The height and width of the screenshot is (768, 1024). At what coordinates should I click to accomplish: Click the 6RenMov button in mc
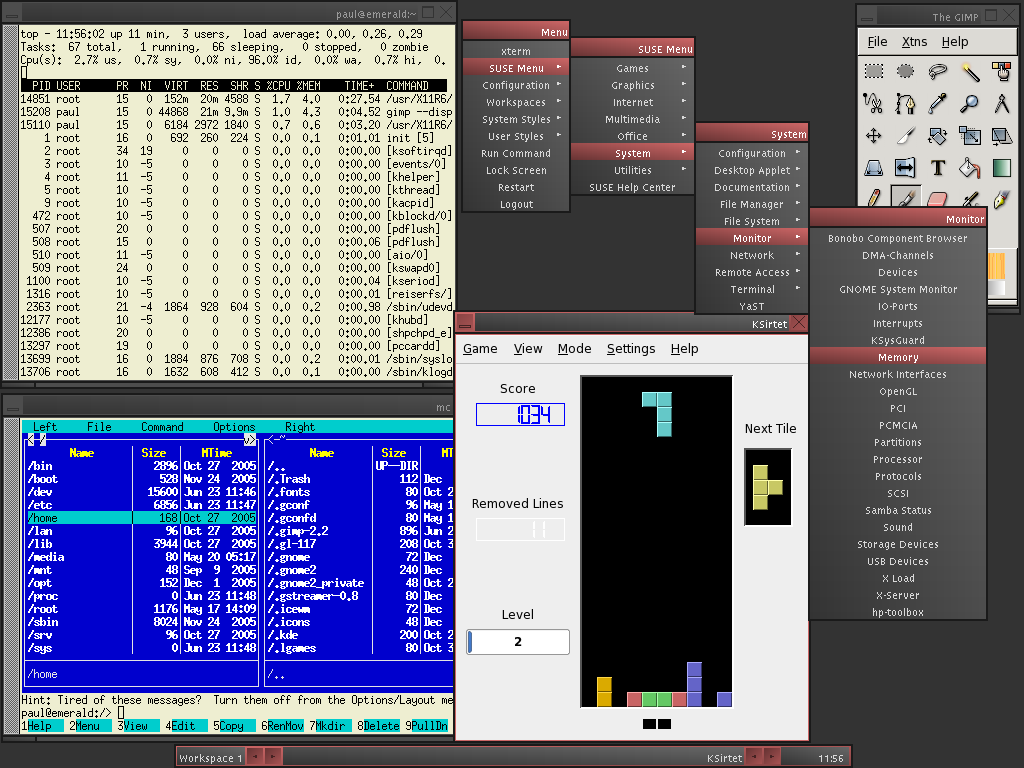[282, 726]
